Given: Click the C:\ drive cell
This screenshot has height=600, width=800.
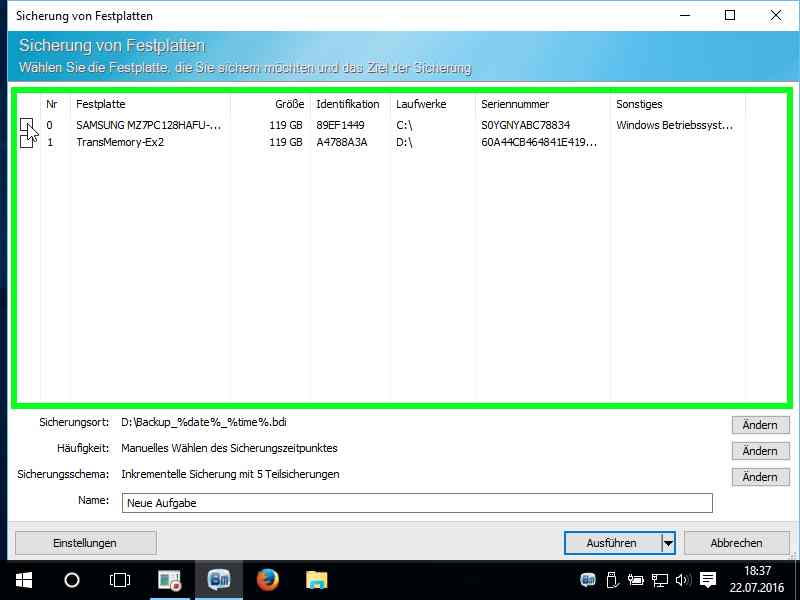Looking at the screenshot, I should [x=404, y=125].
